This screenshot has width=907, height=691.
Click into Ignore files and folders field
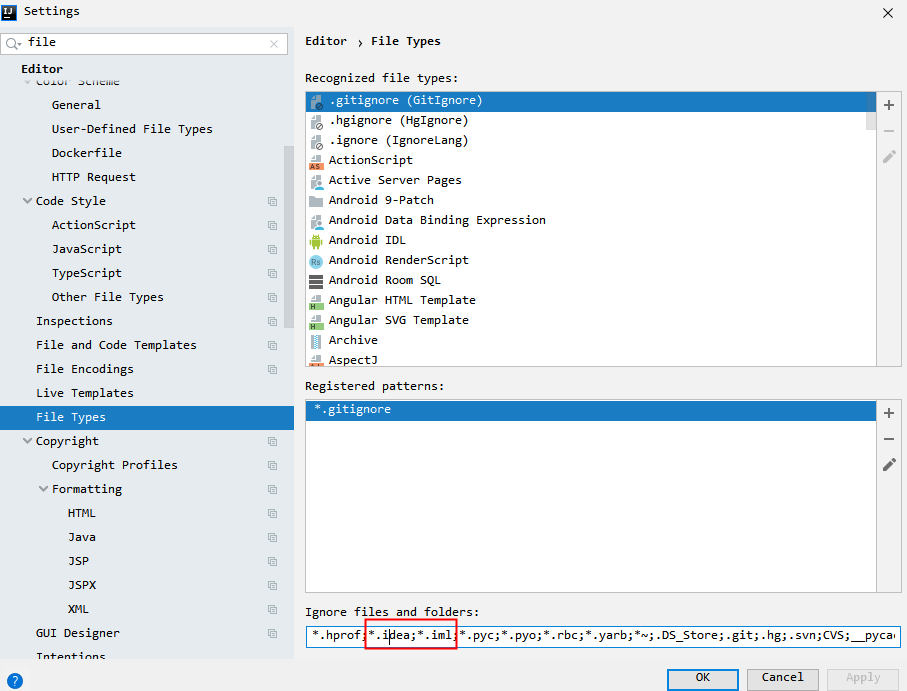(603, 635)
